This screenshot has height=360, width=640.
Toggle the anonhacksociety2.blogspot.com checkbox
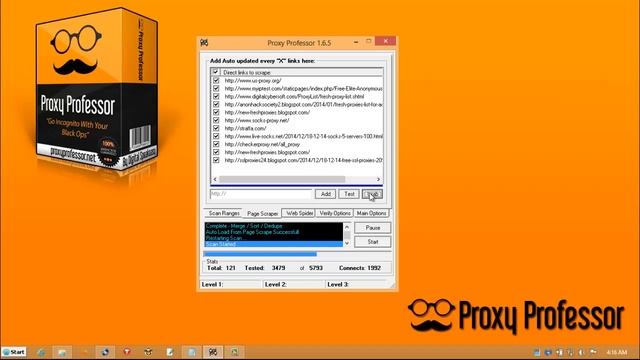click(216, 104)
